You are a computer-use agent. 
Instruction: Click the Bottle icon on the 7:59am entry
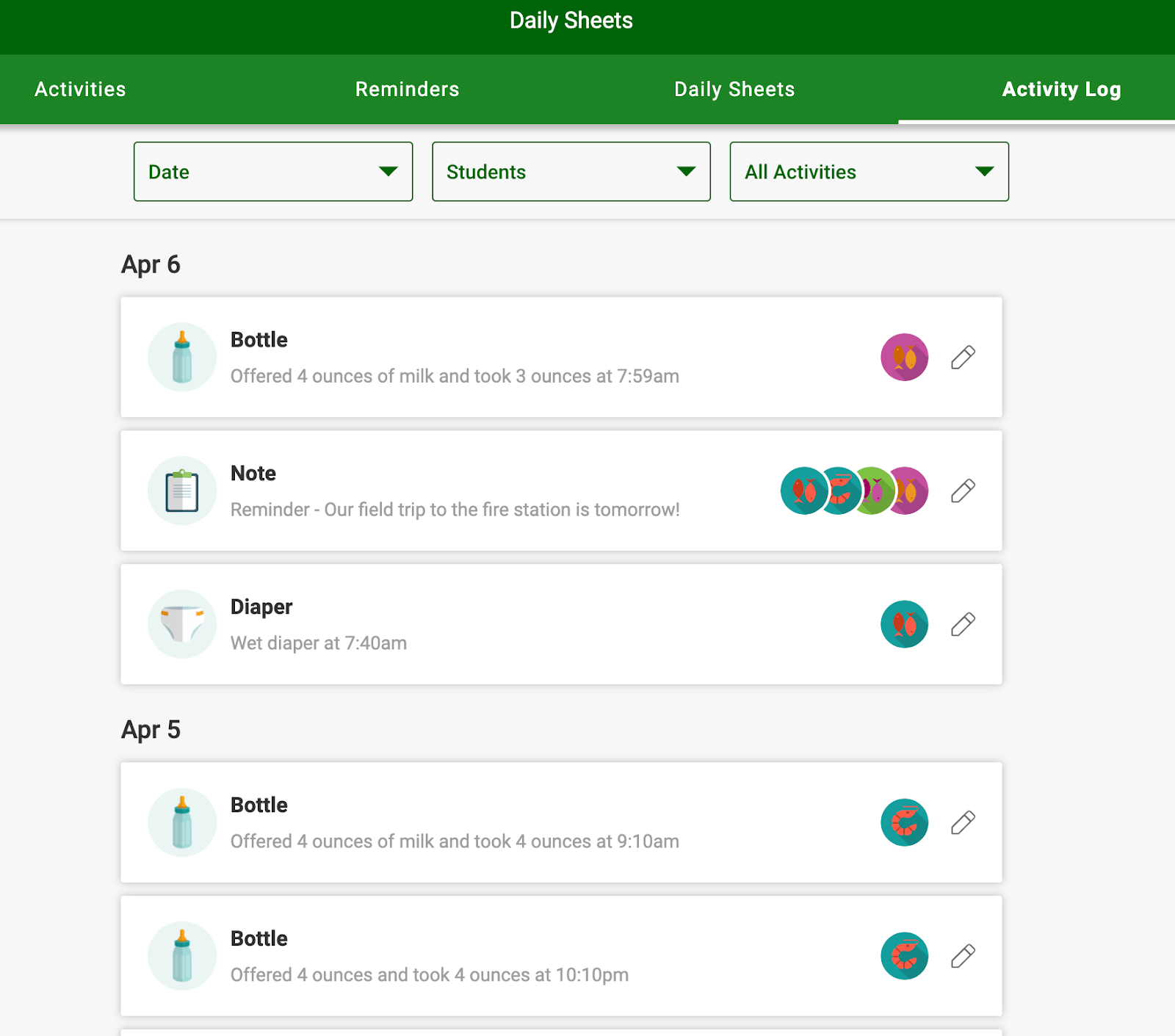(x=181, y=357)
